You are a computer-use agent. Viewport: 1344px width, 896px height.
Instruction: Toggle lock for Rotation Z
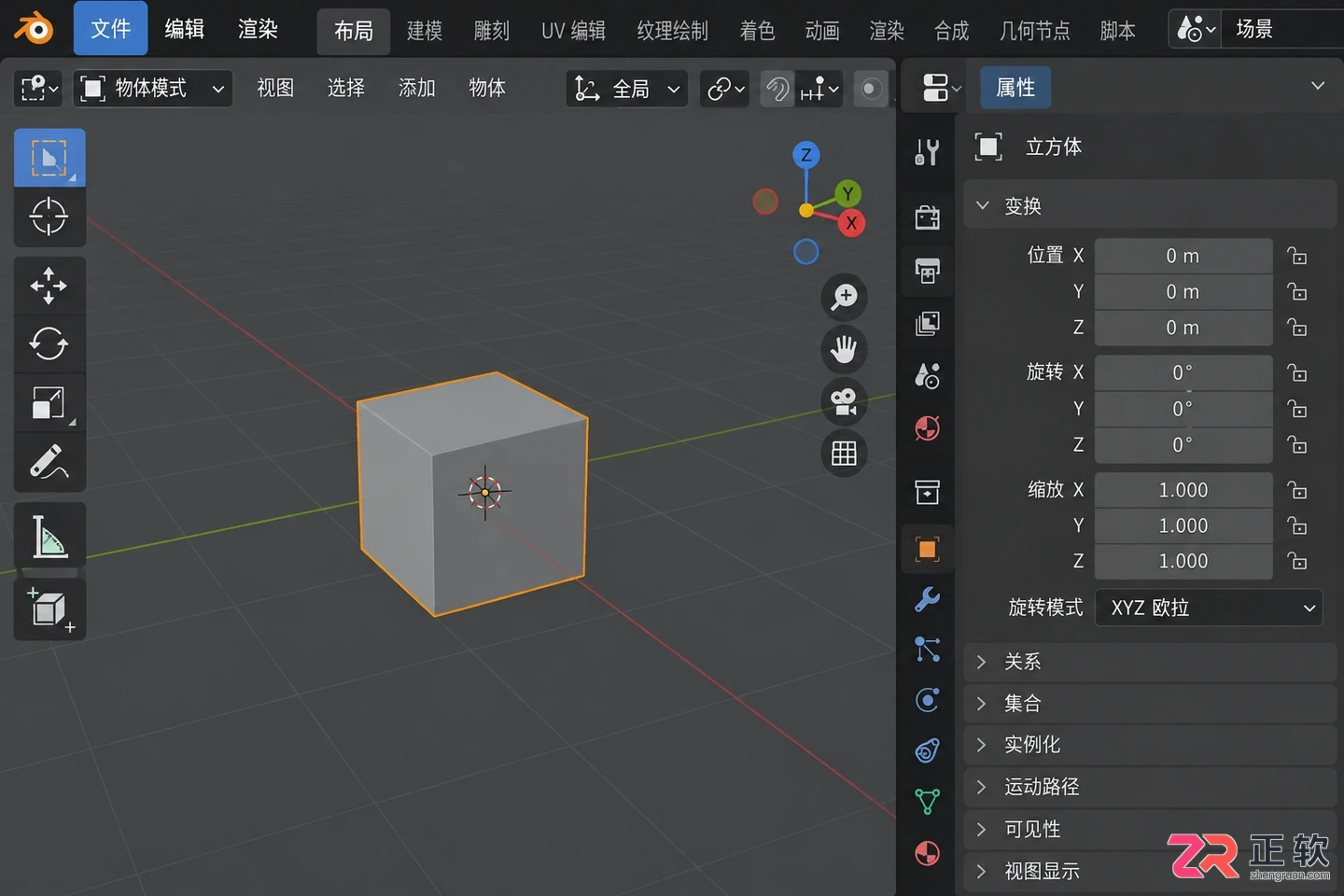(x=1296, y=445)
